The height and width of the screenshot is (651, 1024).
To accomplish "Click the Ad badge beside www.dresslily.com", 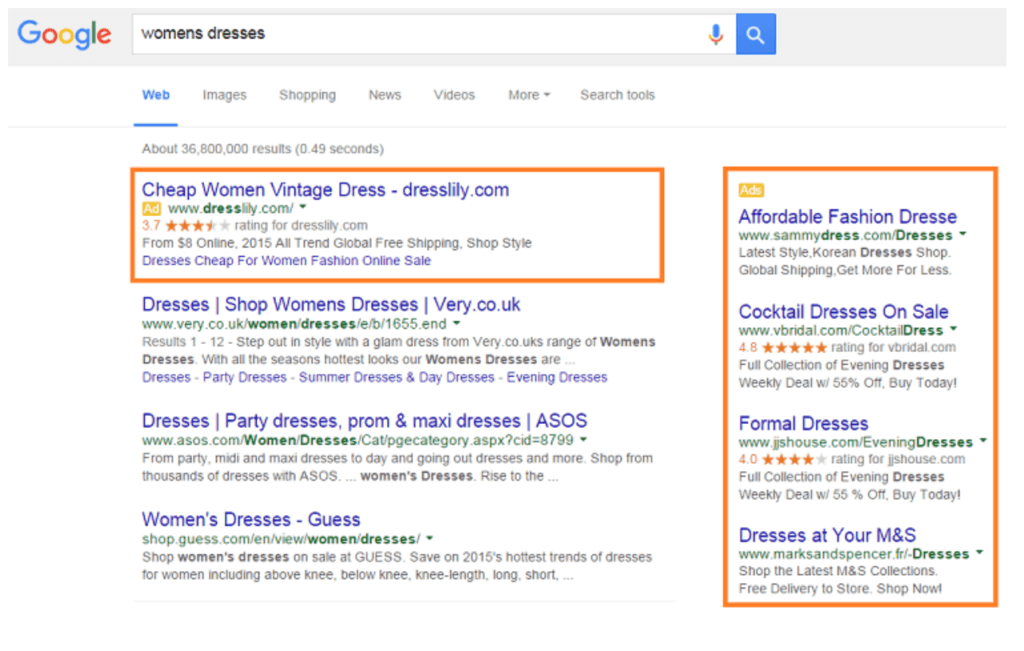I will pos(151,209).
